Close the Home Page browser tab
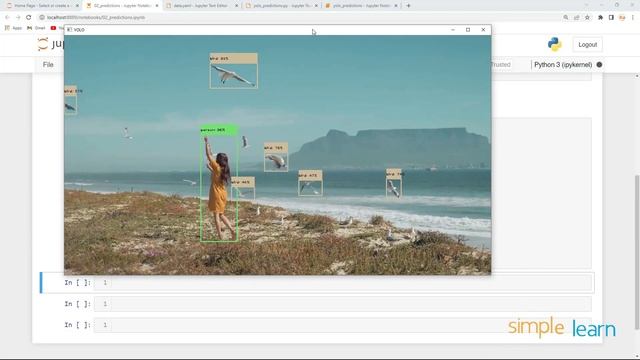The width and height of the screenshot is (640, 360). [77, 6]
